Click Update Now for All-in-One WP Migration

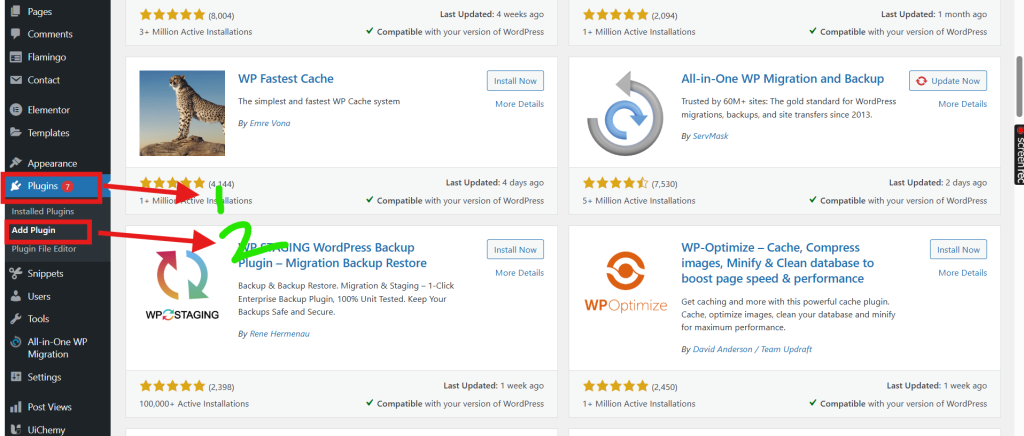(x=948, y=81)
